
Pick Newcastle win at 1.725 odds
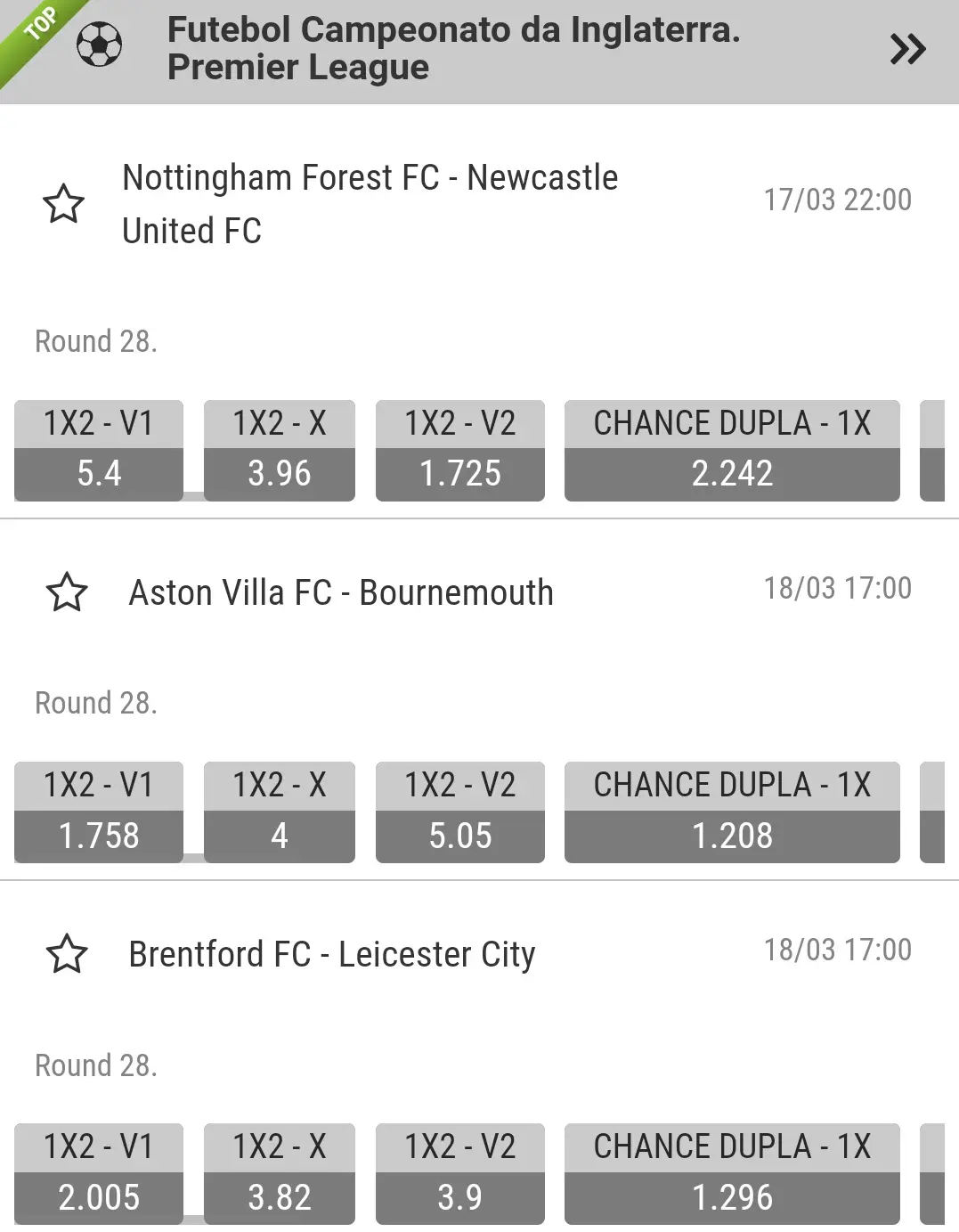coord(460,452)
